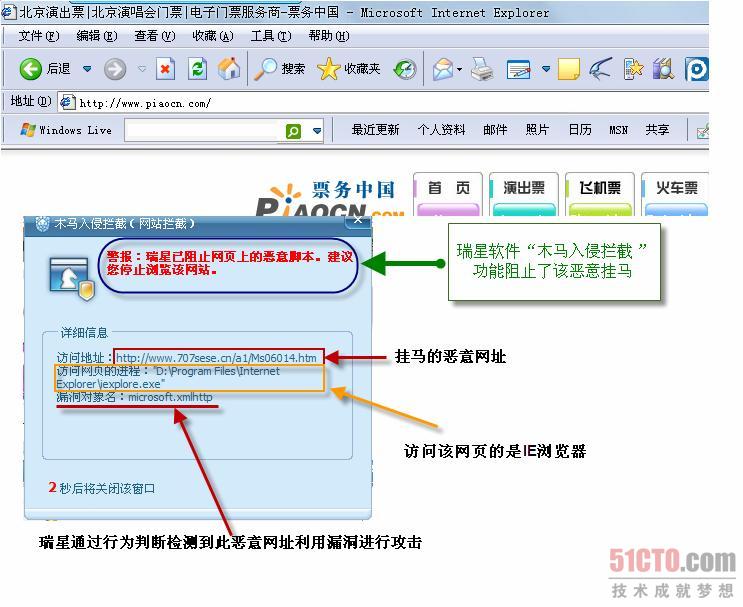The height and width of the screenshot is (607, 743).
Task: Open 共享 in Windows Live toolbar
Action: [657, 129]
